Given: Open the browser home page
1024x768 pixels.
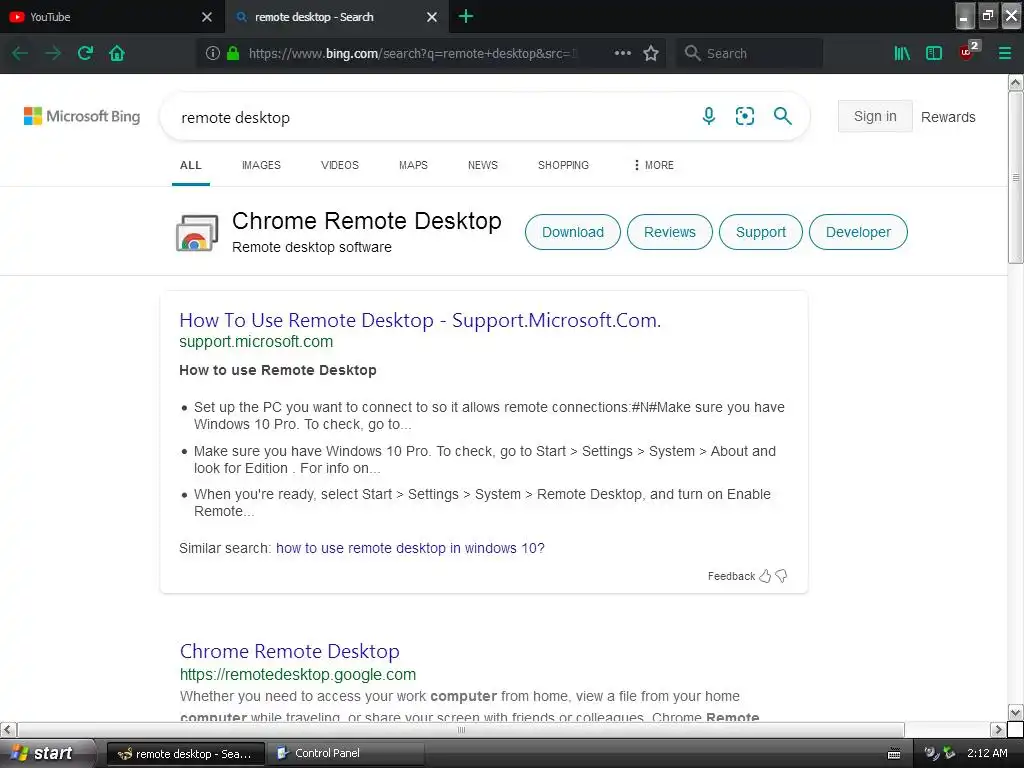Looking at the screenshot, I should pos(117,54).
